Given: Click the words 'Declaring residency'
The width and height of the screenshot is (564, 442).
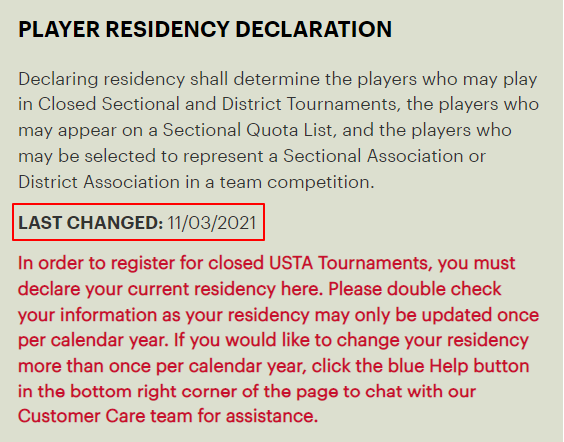Looking at the screenshot, I should (x=101, y=79).
